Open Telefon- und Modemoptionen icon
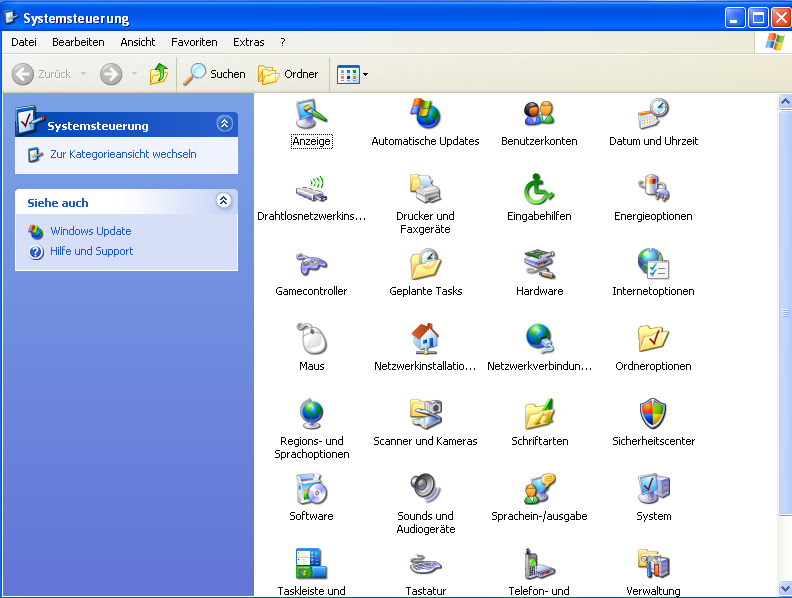Screen dimensions: 792x598 click(539, 564)
